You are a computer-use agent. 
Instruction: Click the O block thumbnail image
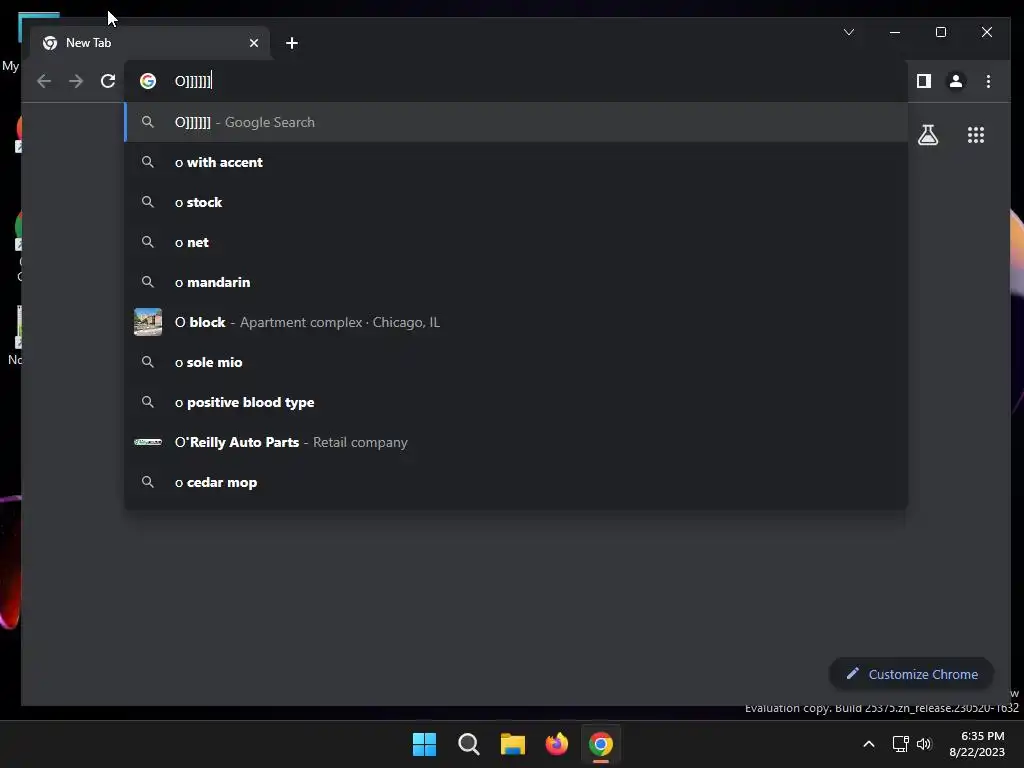coord(148,322)
